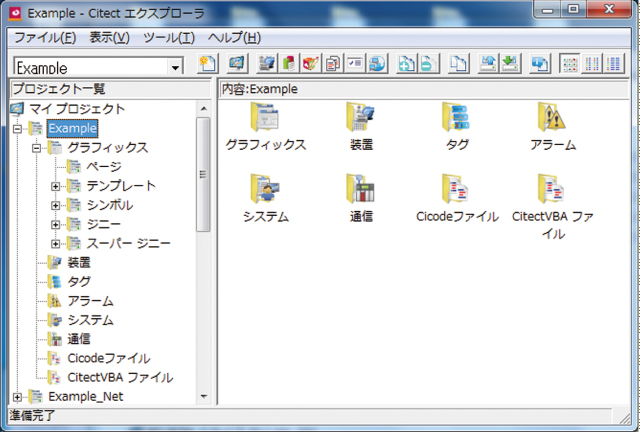
Task: Open the 通信 folder icon in the contents pane
Action: (x=361, y=189)
